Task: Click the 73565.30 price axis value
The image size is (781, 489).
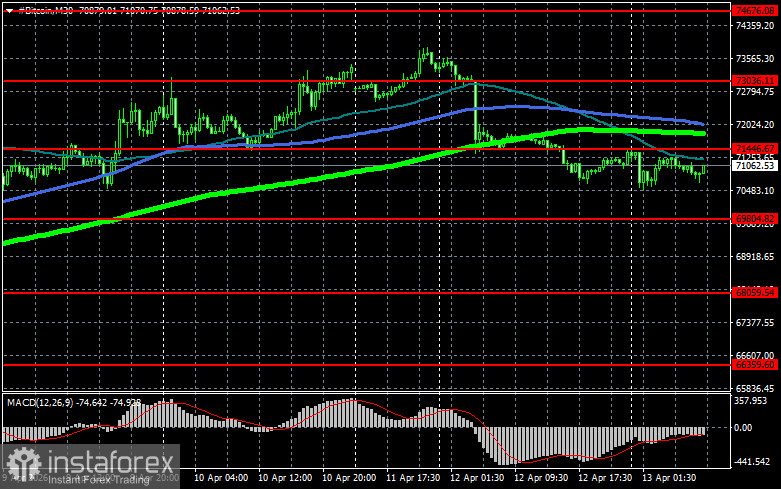Action: click(x=755, y=59)
